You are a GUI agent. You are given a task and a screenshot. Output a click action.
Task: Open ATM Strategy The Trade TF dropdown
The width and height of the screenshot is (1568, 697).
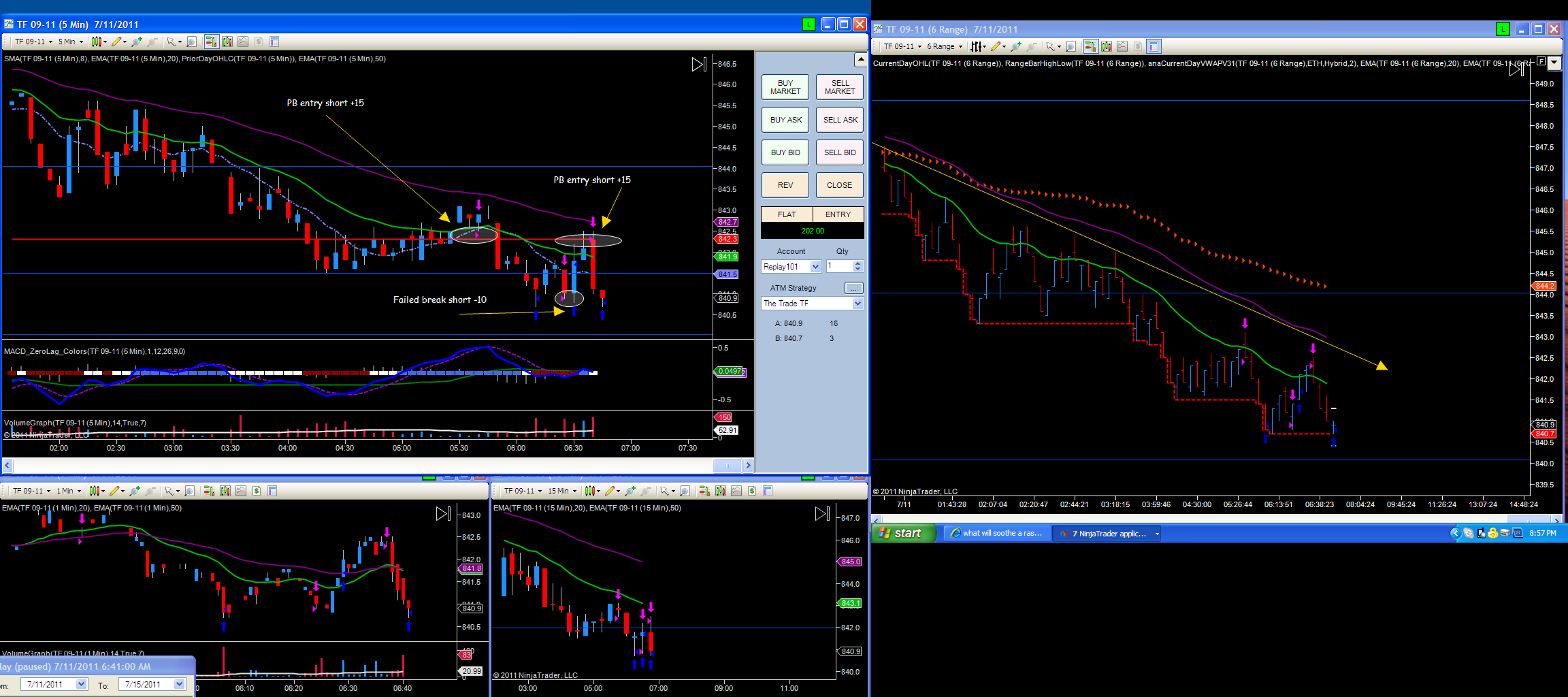click(x=812, y=304)
